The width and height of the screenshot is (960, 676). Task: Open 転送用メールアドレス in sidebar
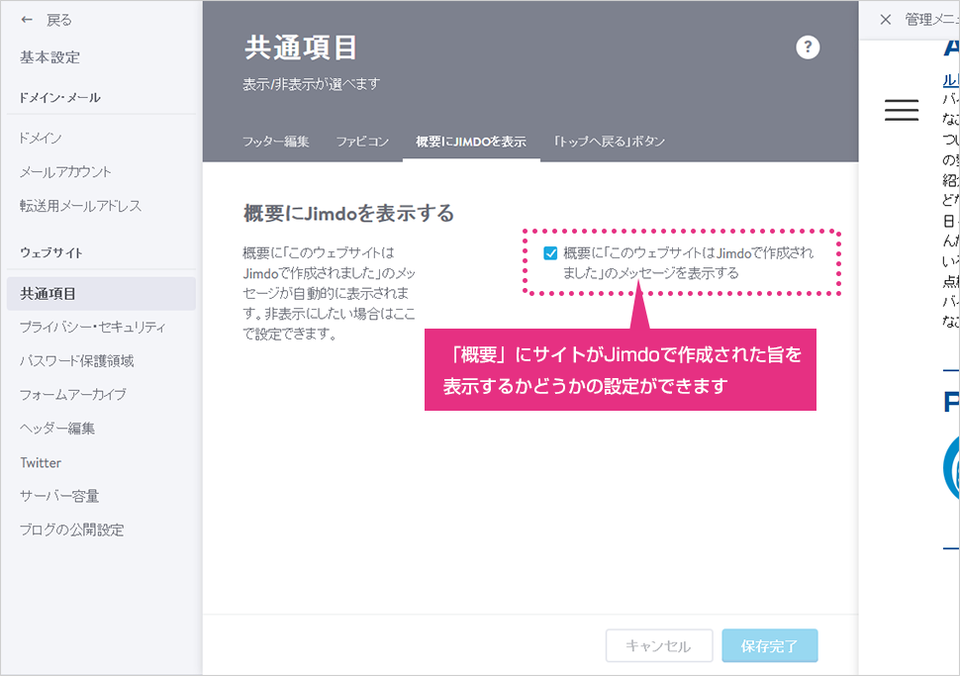(x=80, y=206)
